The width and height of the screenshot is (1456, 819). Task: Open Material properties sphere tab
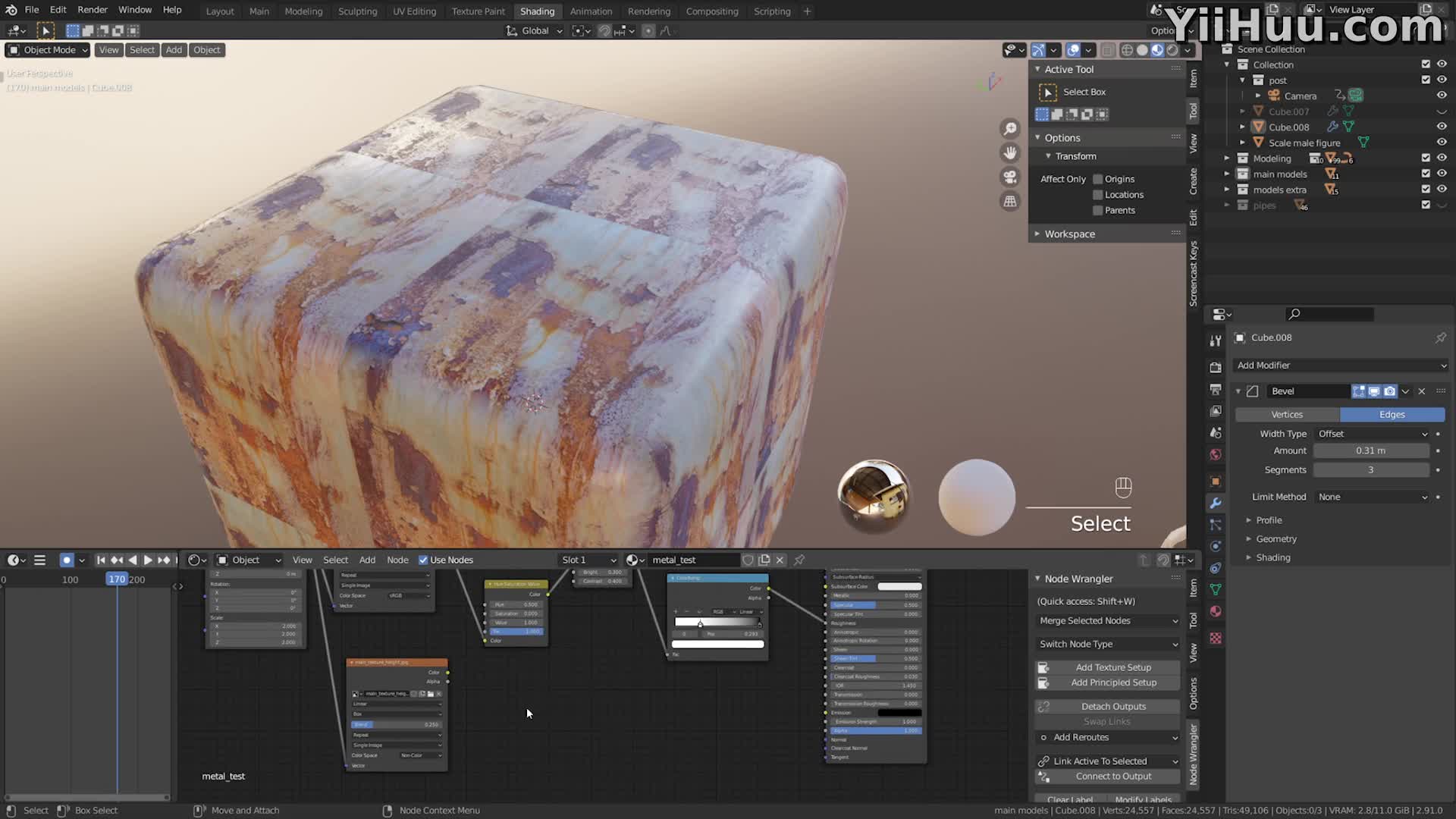(1216, 611)
